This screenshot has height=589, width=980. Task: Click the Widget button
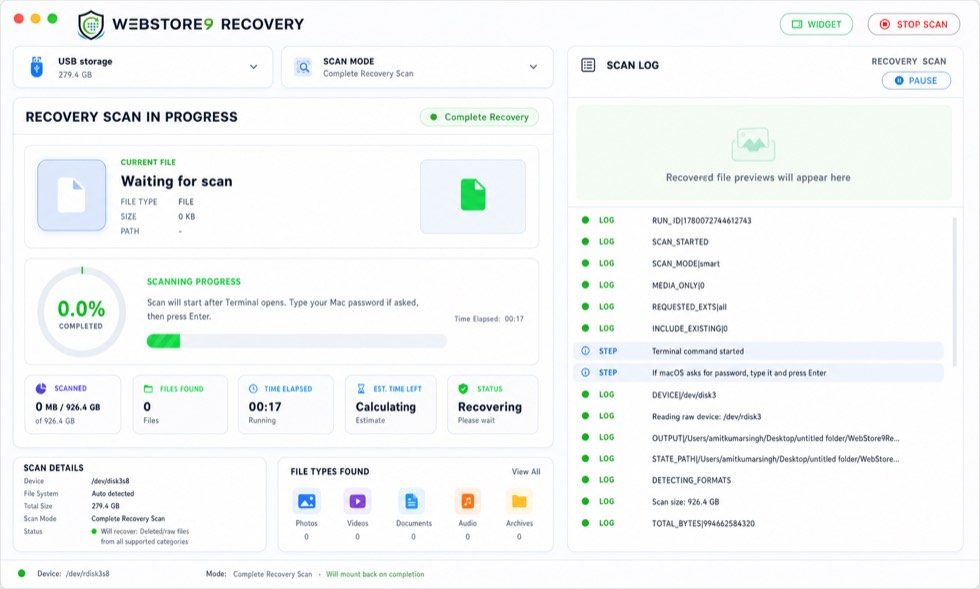(x=816, y=24)
